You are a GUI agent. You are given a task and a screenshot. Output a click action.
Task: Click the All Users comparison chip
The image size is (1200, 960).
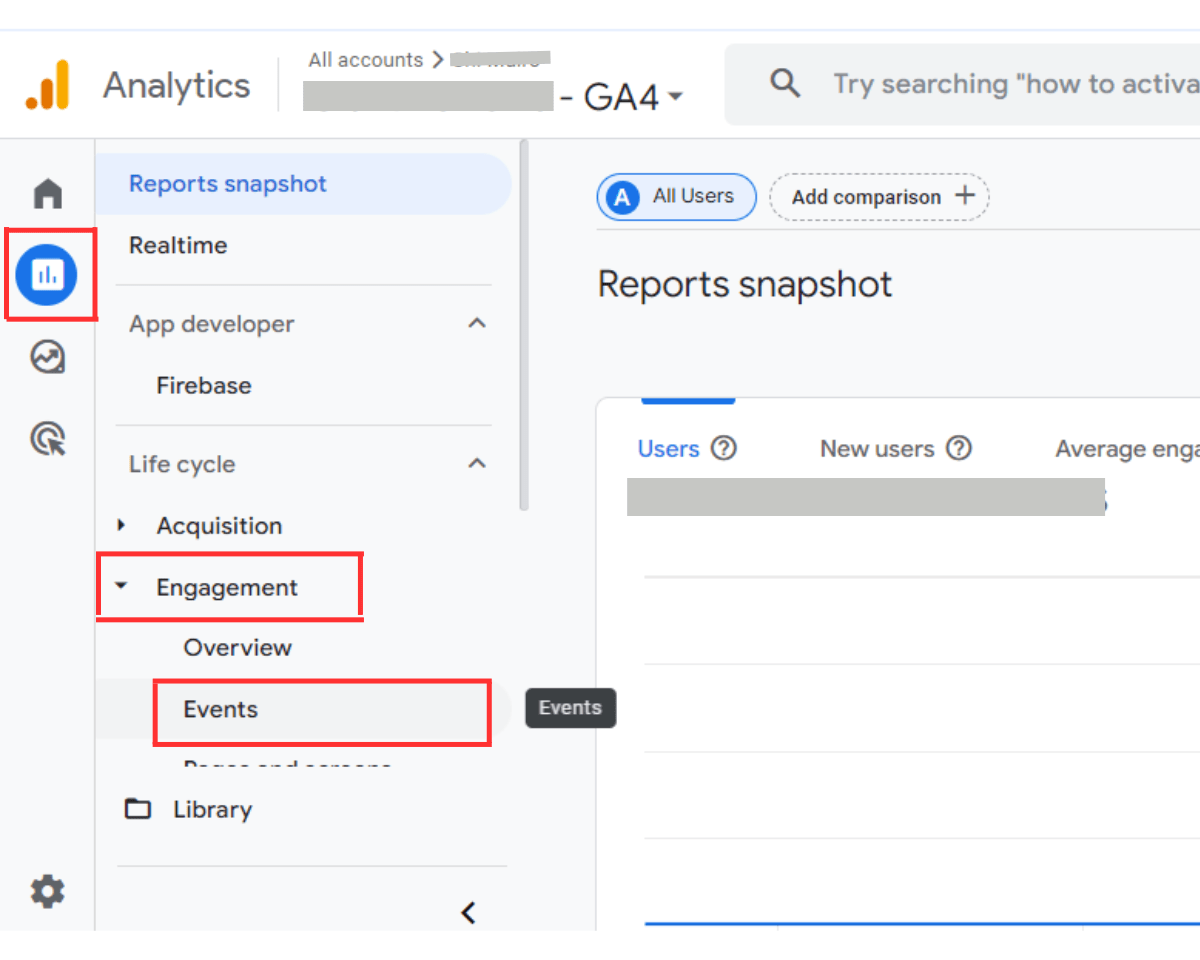coord(676,197)
